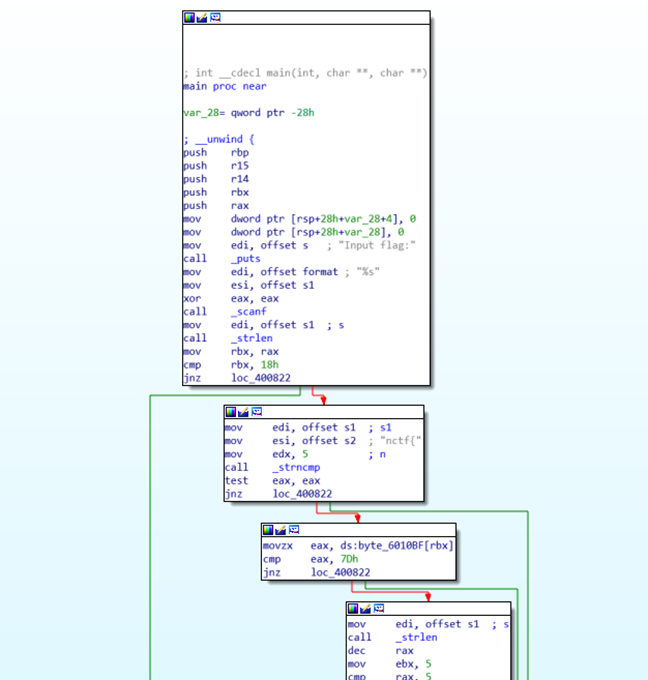Click 'mov dword ptr [rsp+28h+var_28+4], 0' line
648x680 pixels.
point(299,219)
